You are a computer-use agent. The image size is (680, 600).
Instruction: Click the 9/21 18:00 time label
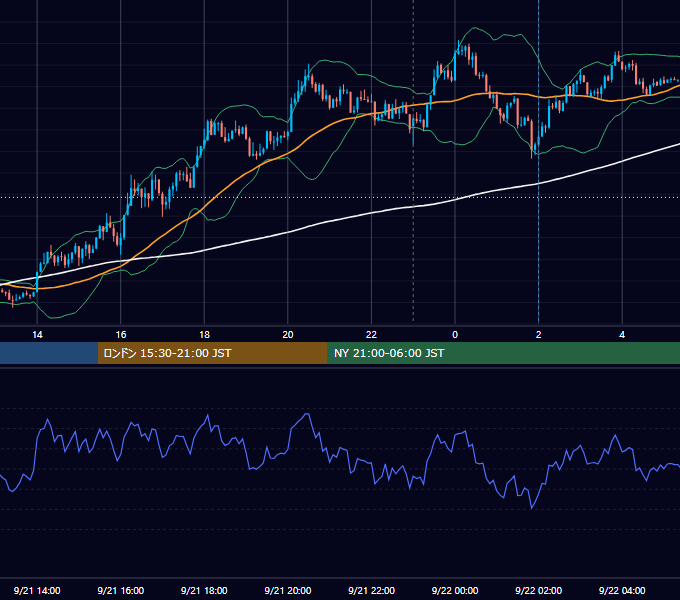tap(204, 590)
